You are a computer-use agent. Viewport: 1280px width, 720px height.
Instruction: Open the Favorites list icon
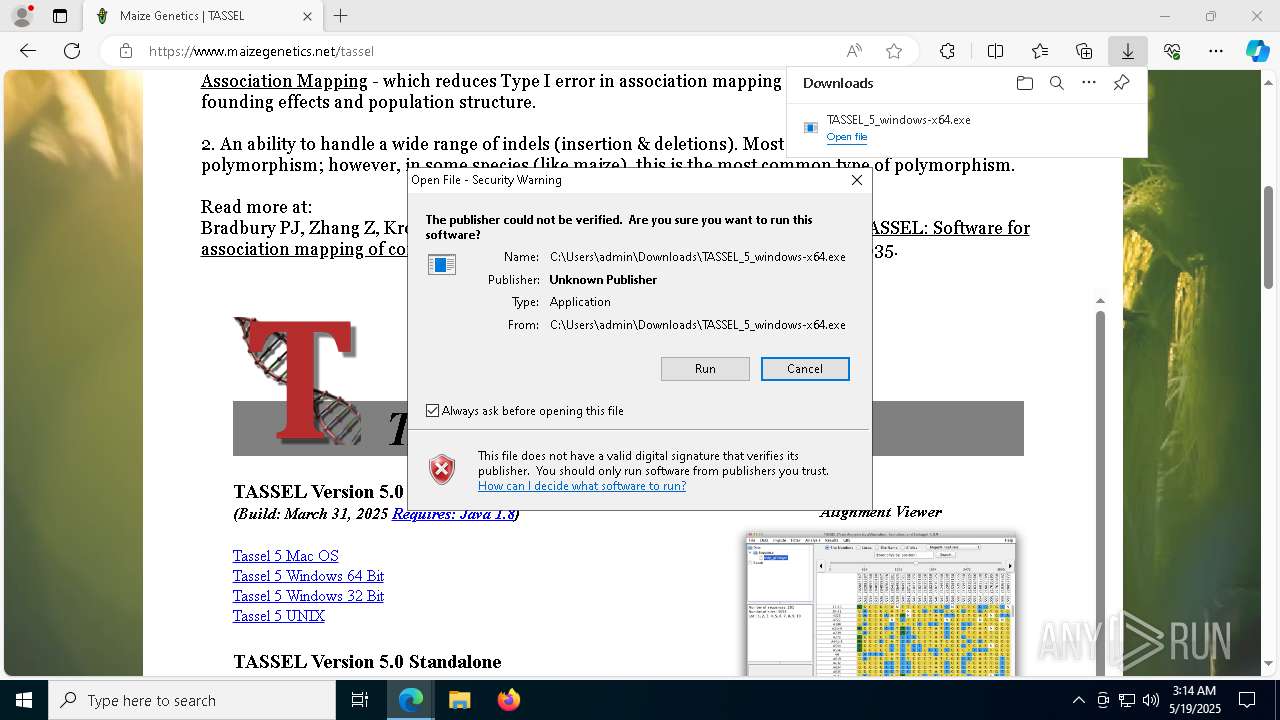(1040, 51)
